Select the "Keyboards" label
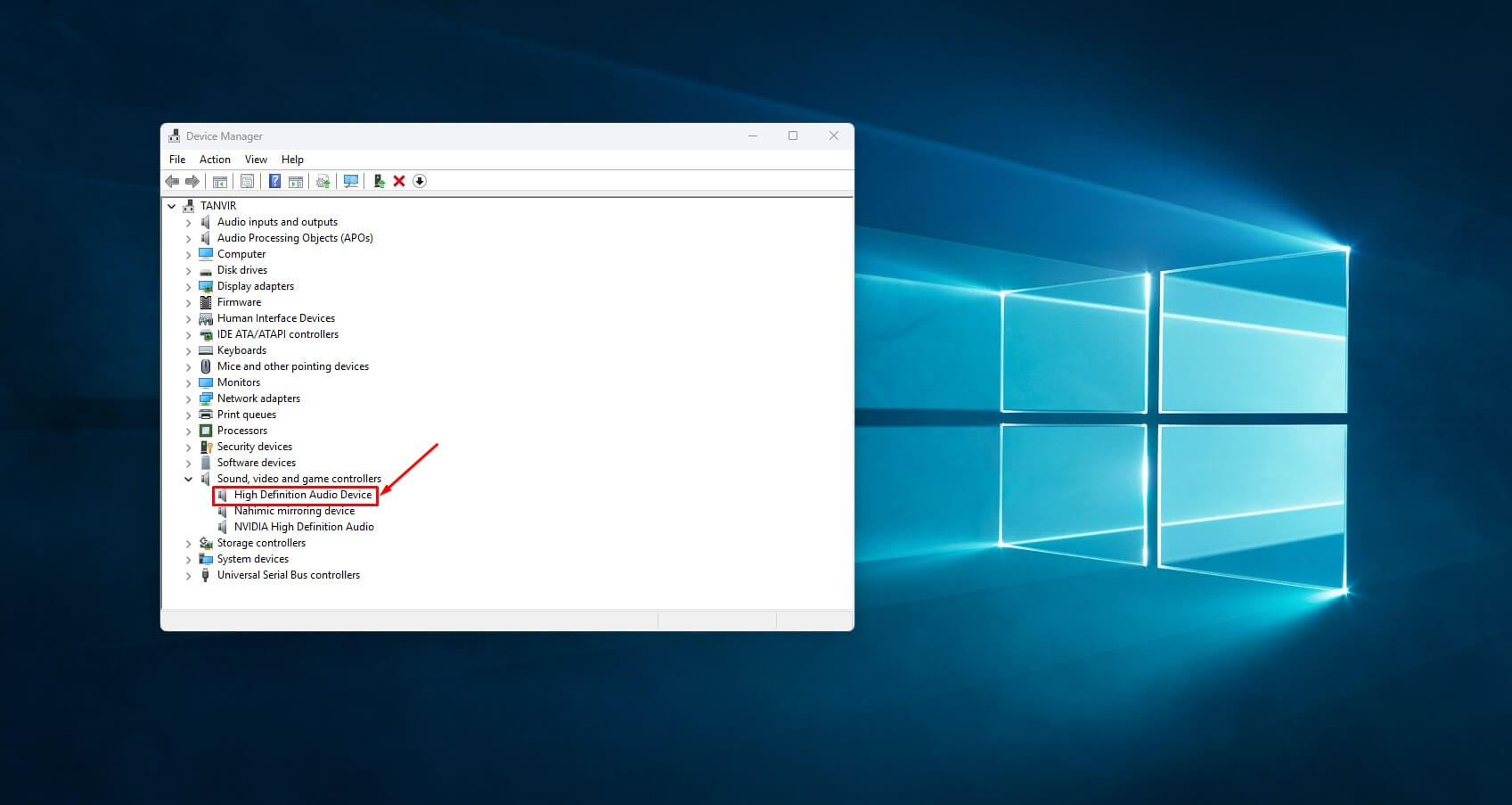 point(241,350)
